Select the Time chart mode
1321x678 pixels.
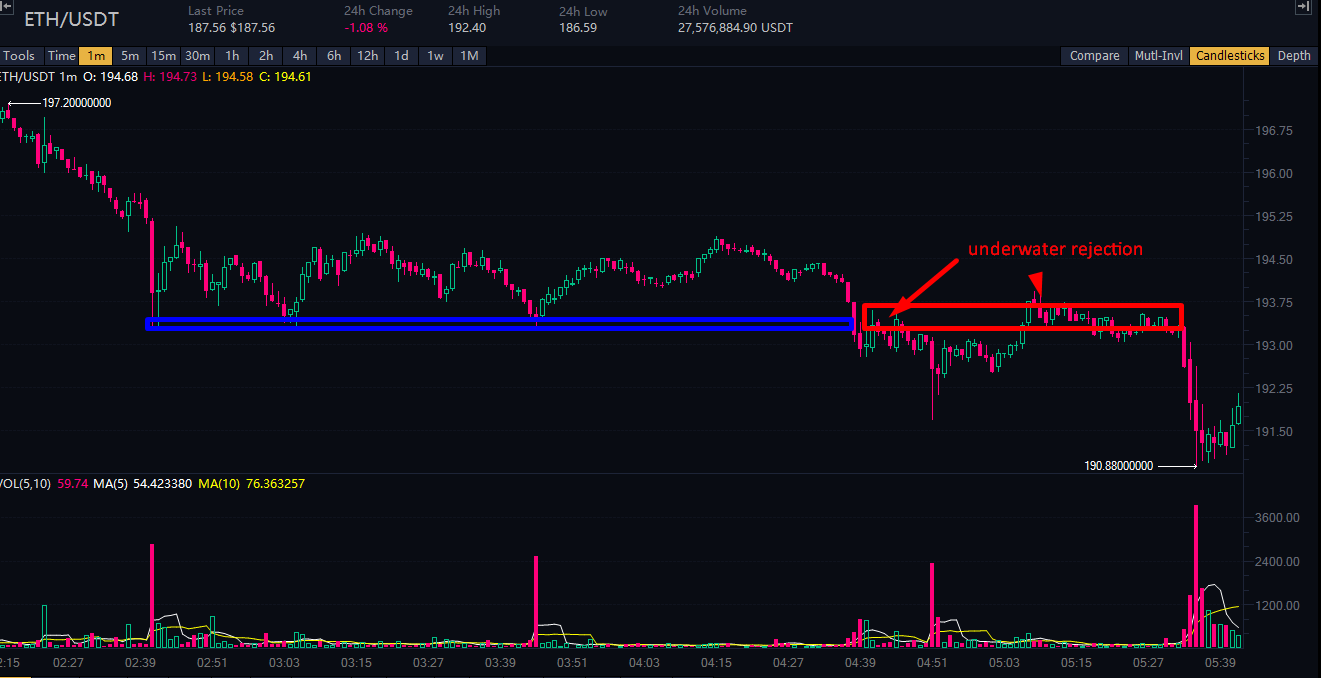61,56
